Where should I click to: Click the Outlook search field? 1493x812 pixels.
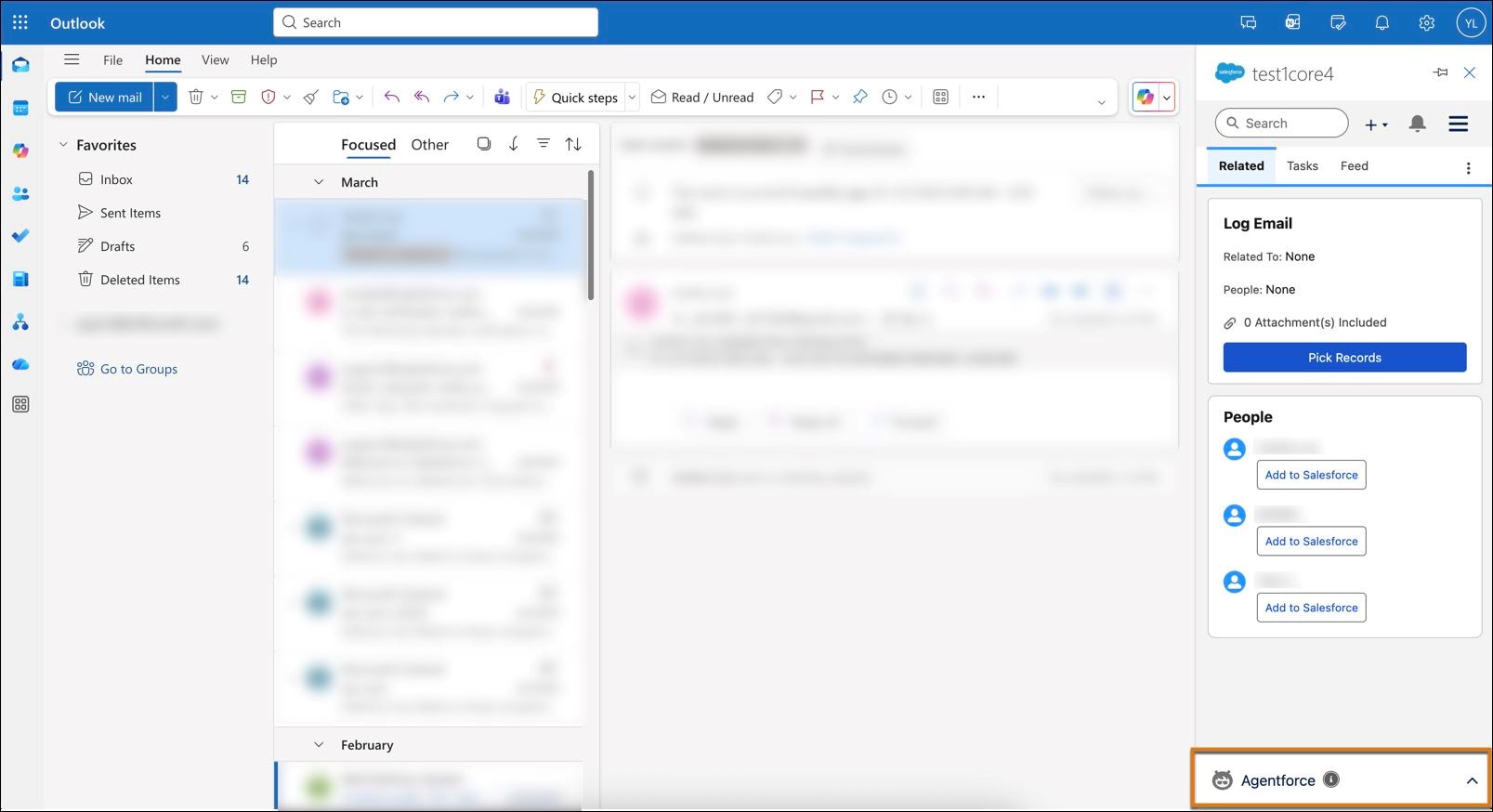436,22
